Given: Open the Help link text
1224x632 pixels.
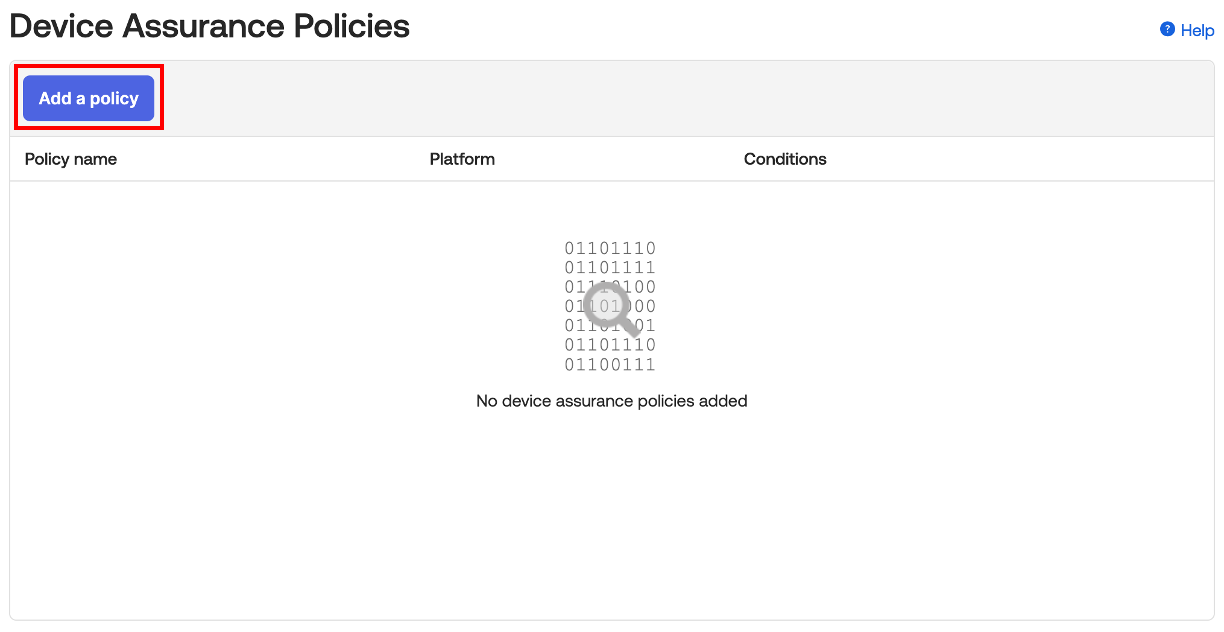Looking at the screenshot, I should click(x=1197, y=30).
